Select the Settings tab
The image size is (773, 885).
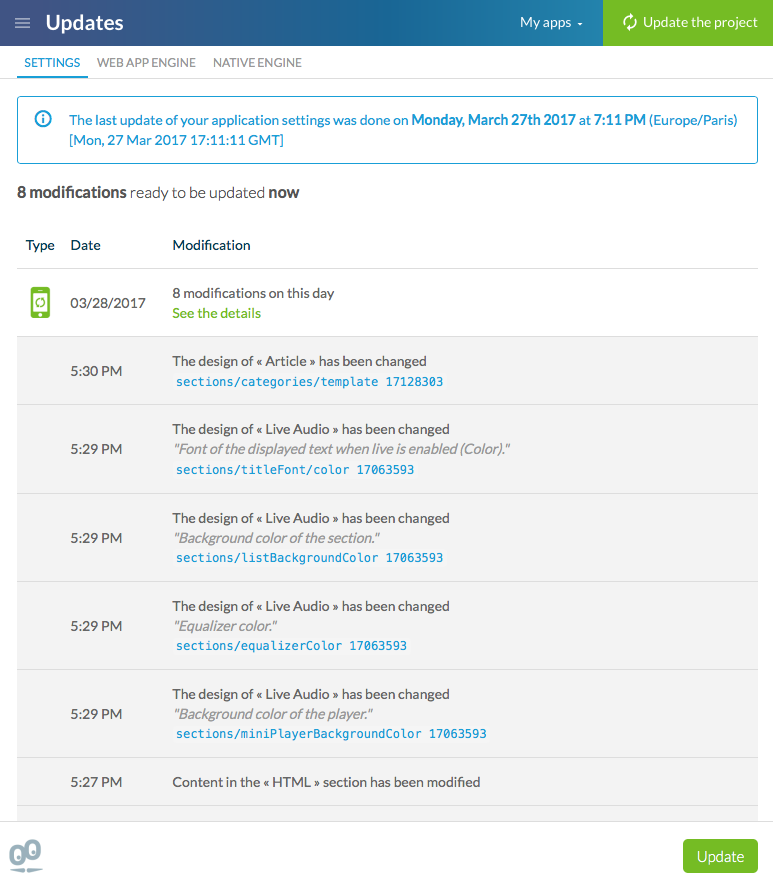tap(52, 62)
